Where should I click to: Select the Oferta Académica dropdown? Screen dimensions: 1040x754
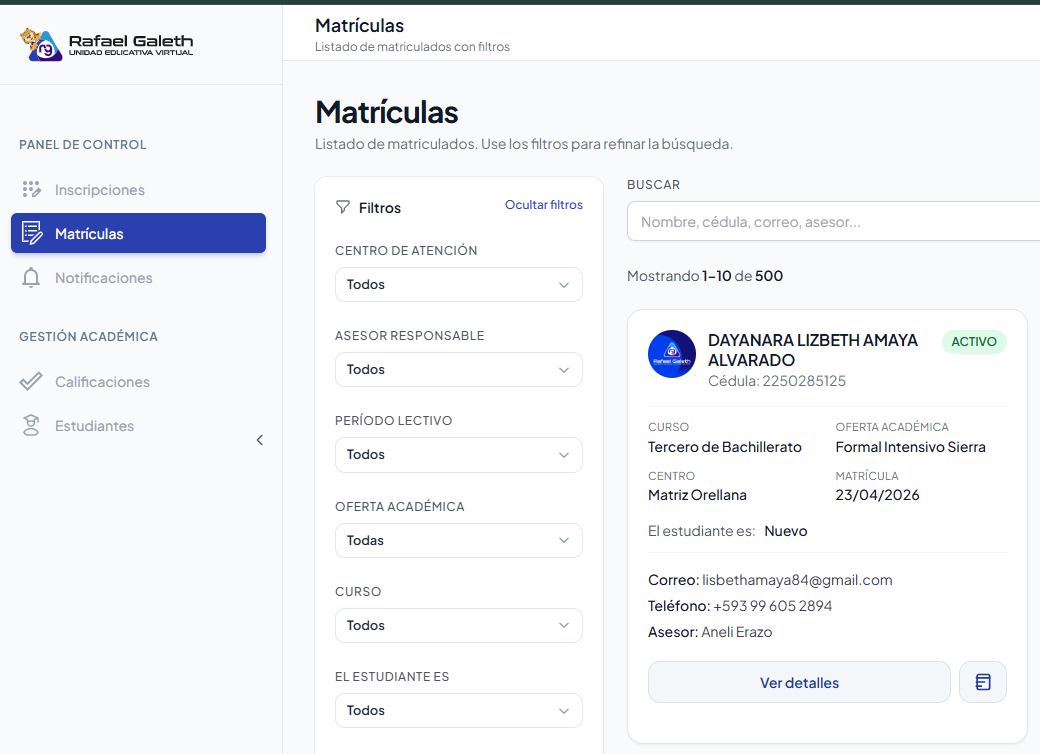458,540
